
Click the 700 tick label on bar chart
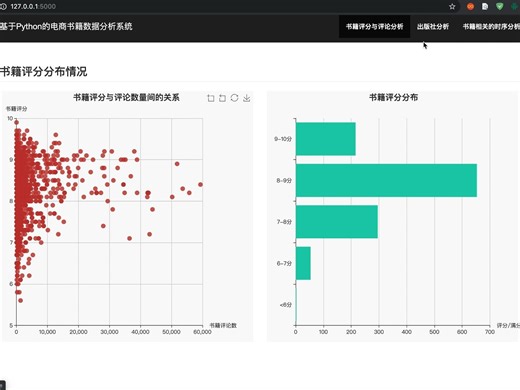[490, 332]
